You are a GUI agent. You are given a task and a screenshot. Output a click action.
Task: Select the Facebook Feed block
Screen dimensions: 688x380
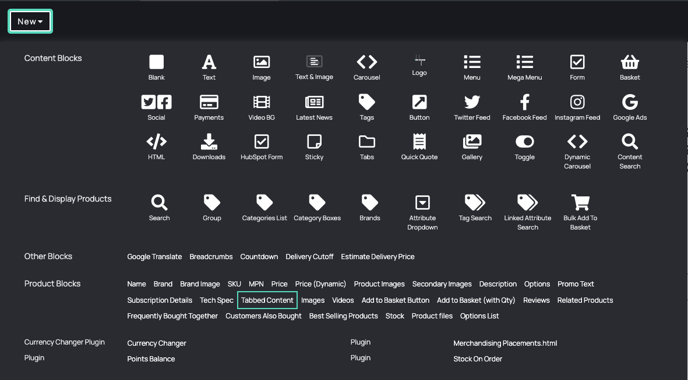coord(525,107)
